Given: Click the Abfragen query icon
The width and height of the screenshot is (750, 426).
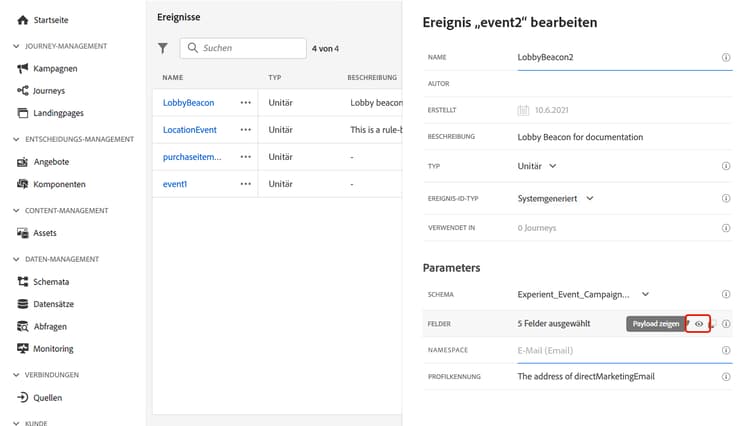Looking at the screenshot, I should (x=22, y=326).
